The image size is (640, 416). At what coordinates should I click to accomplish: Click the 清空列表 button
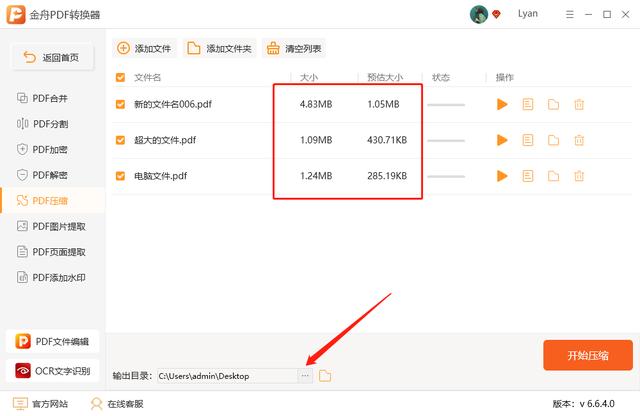pyautogui.click(x=294, y=49)
